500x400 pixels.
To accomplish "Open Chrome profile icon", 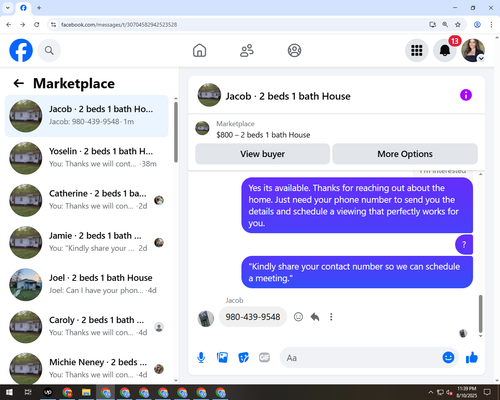I will (x=477, y=25).
